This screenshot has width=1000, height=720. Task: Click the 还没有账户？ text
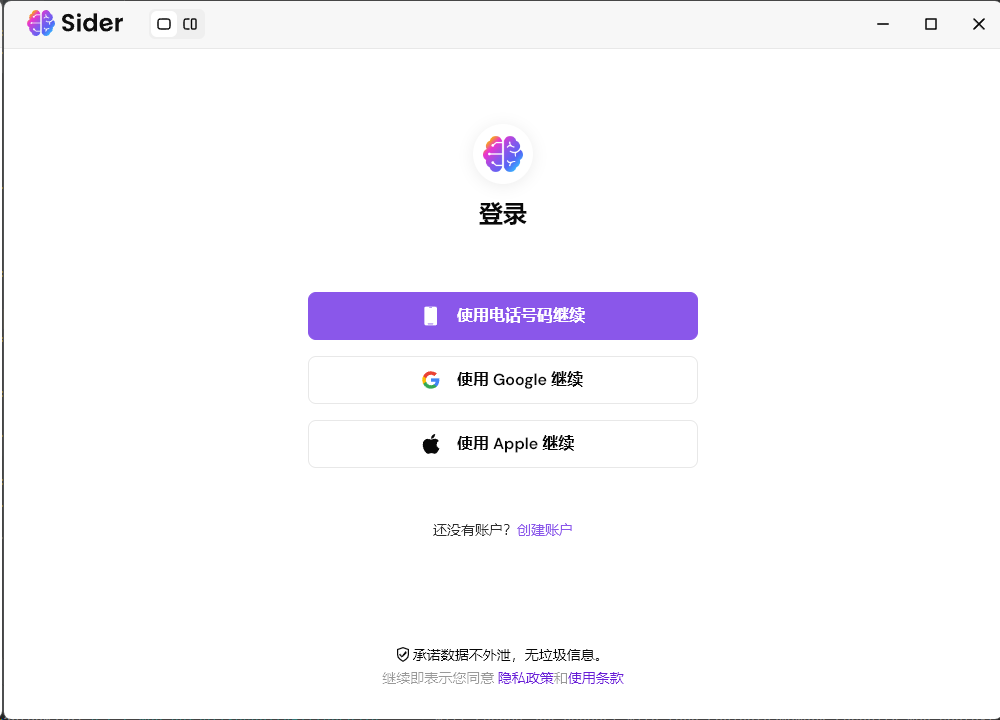click(x=472, y=530)
